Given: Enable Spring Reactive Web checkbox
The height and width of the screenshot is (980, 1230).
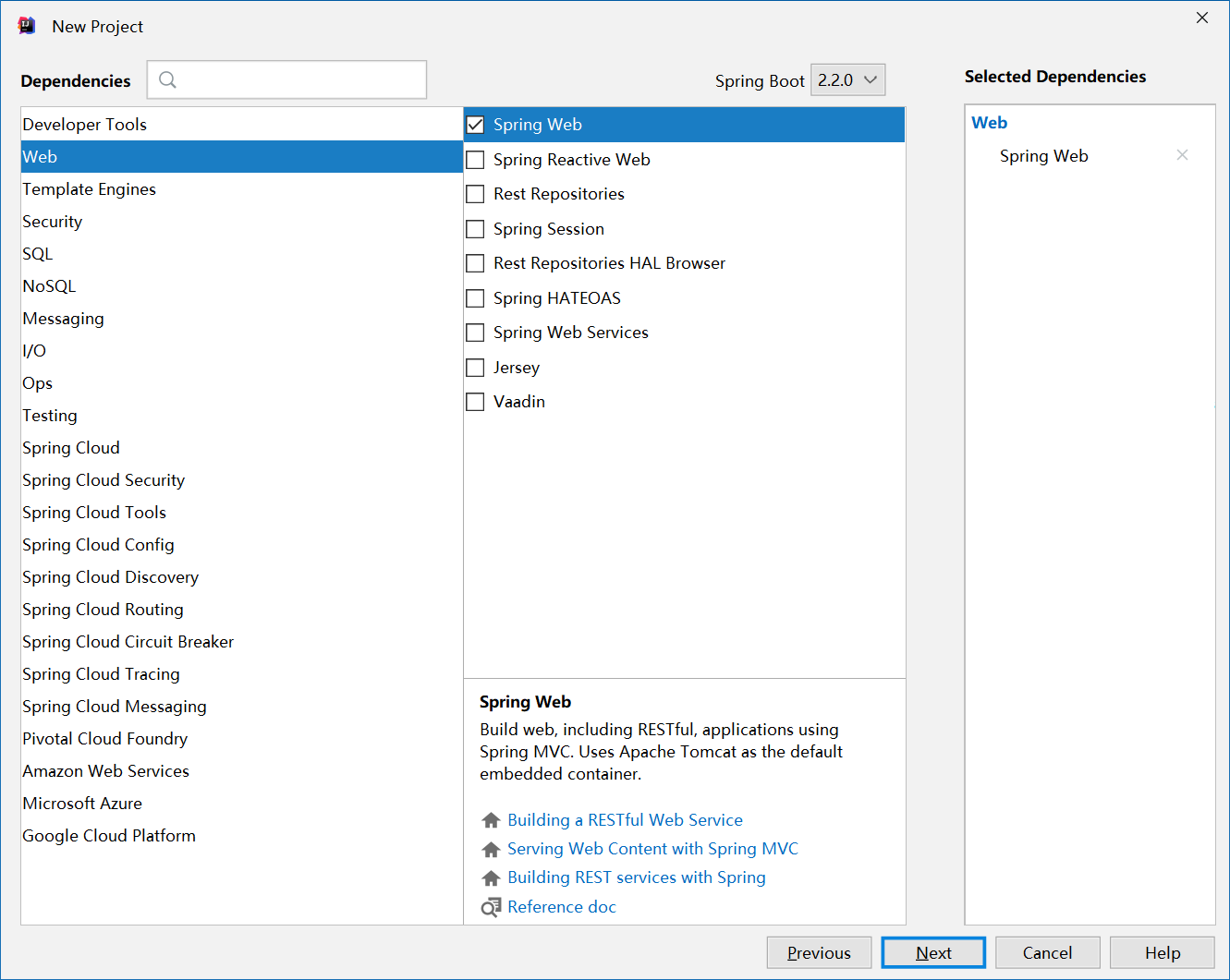Looking at the screenshot, I should [x=475, y=160].
